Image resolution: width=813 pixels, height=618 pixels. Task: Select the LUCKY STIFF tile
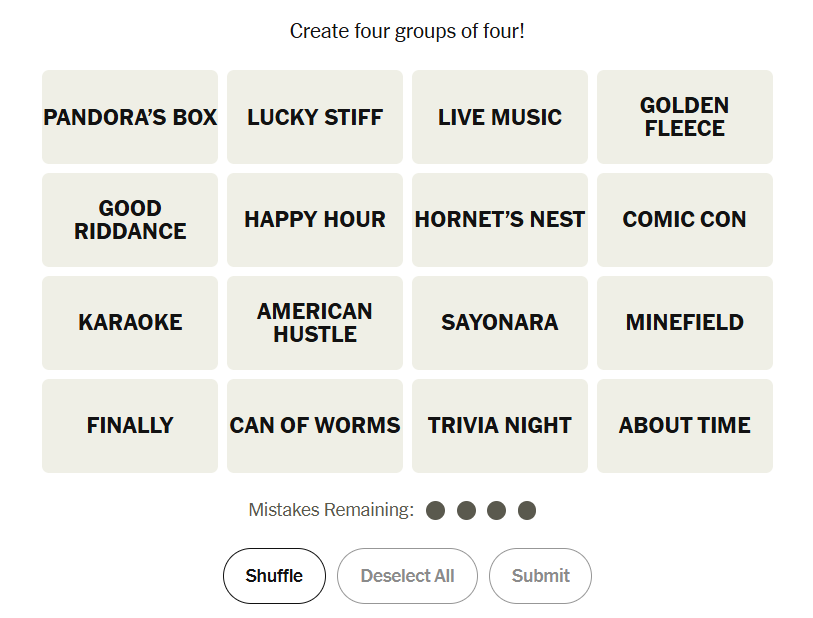pyautogui.click(x=315, y=117)
